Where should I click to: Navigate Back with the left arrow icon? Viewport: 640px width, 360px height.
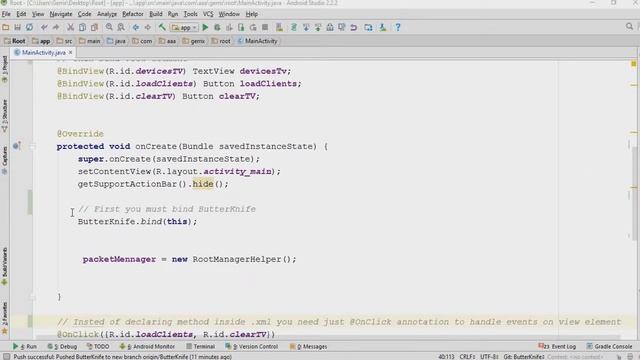pyautogui.click(x=136, y=27)
